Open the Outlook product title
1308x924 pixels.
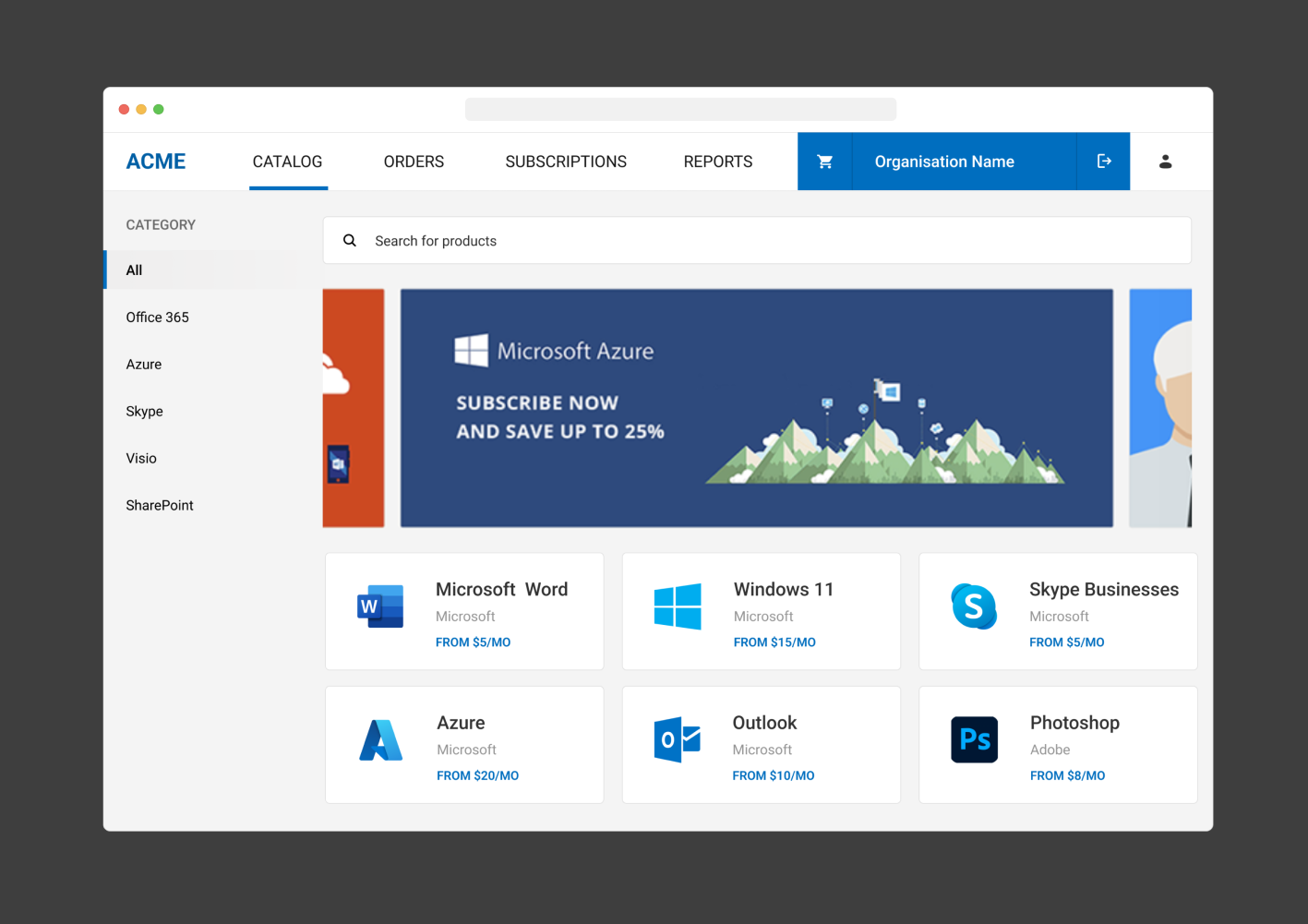(764, 723)
